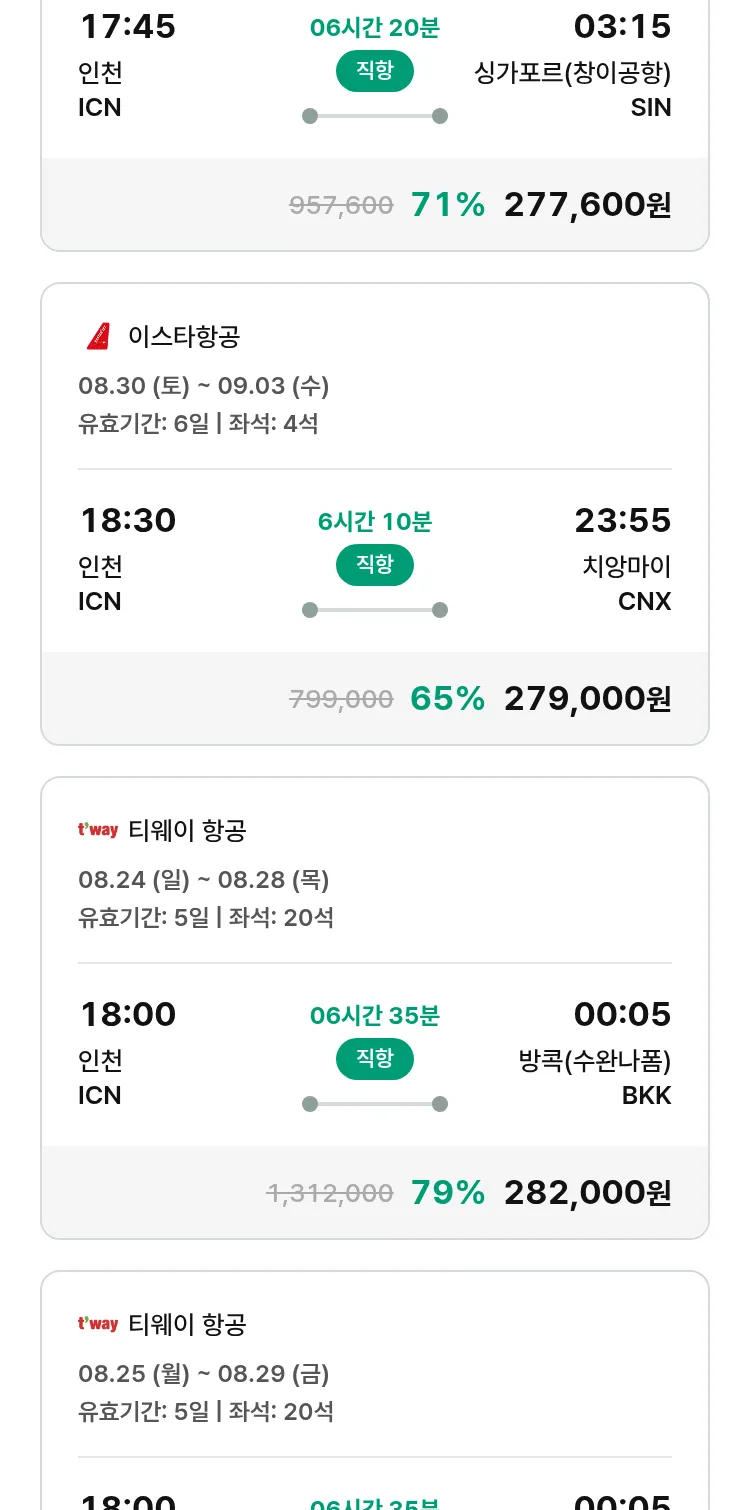
Task: Click the 08.25 (월) ~ 08.29 (금) dates
Action: pyautogui.click(x=204, y=1374)
